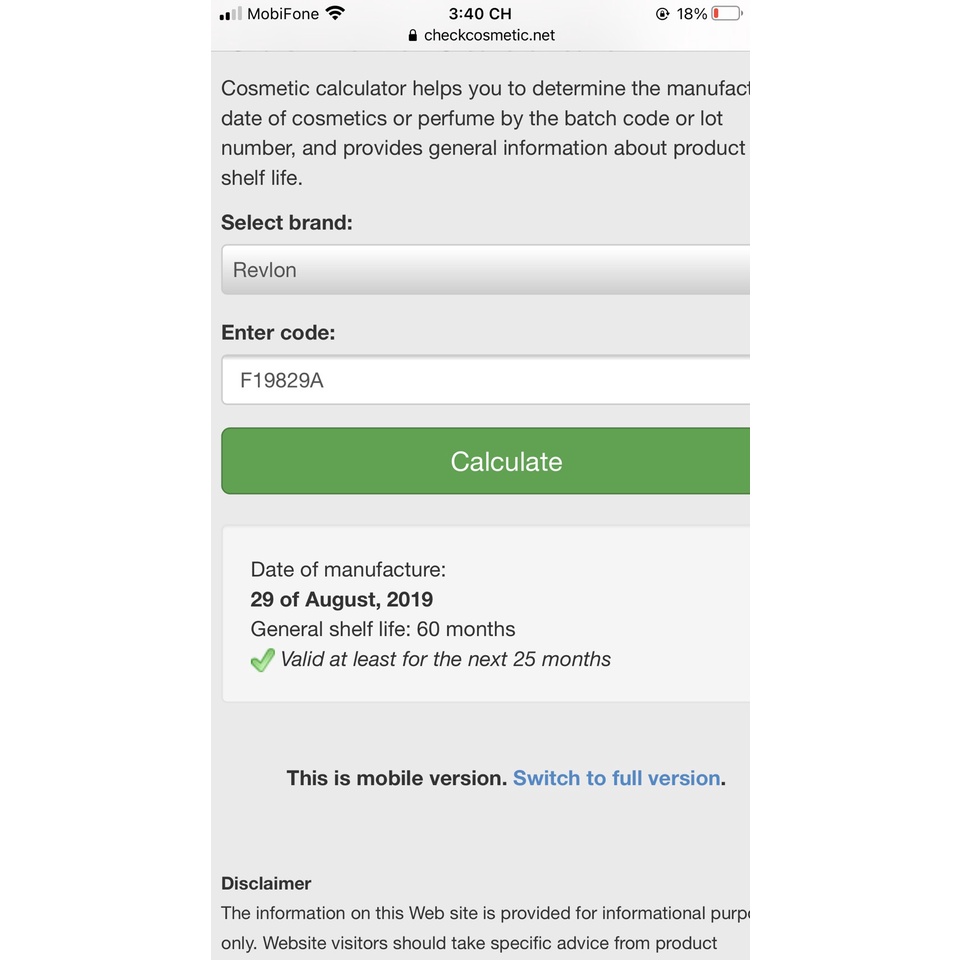Click the 29 of August, 2019 date
The height and width of the screenshot is (960, 960).
pyautogui.click(x=342, y=600)
